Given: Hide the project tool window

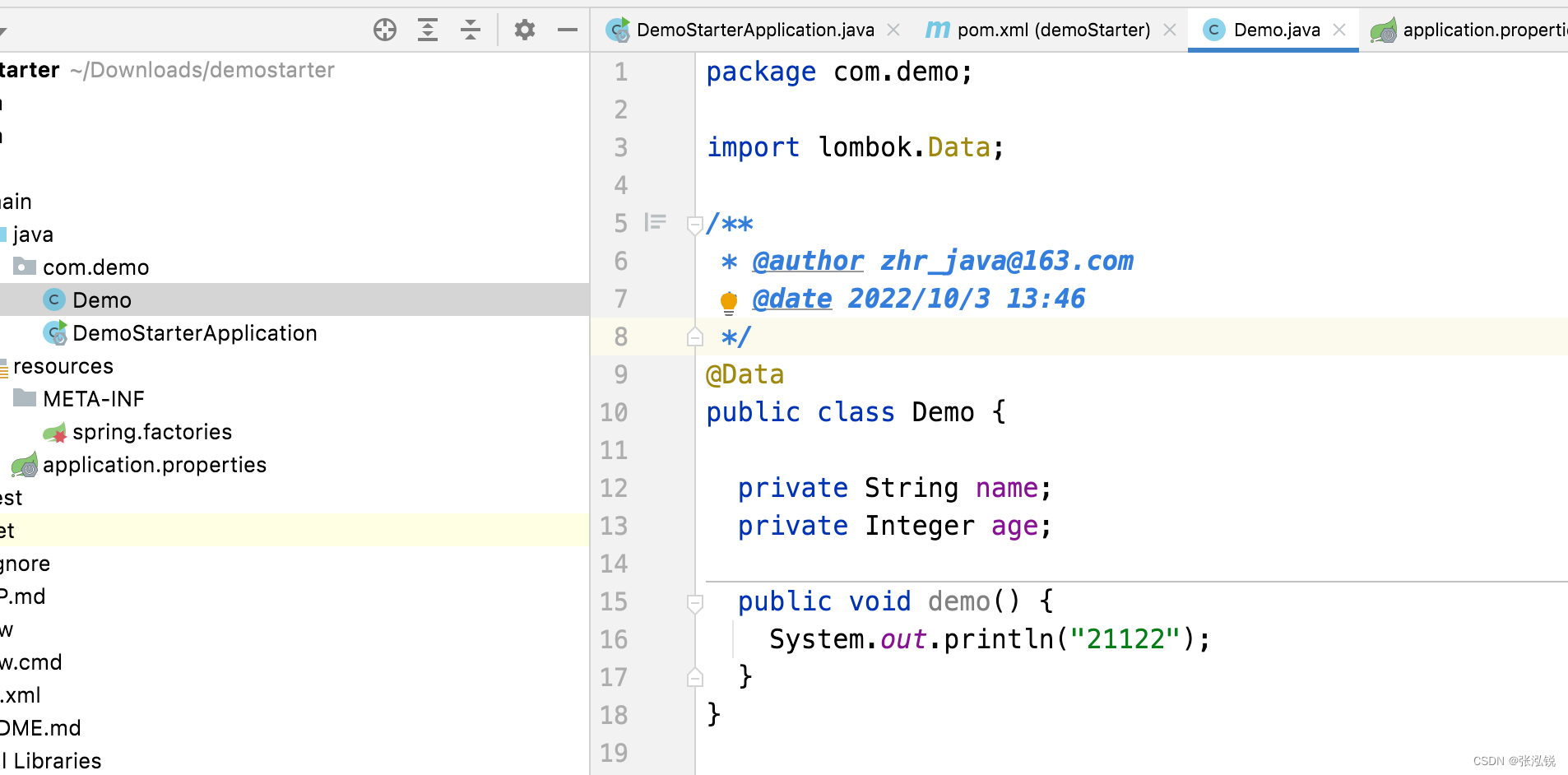Looking at the screenshot, I should (x=568, y=30).
